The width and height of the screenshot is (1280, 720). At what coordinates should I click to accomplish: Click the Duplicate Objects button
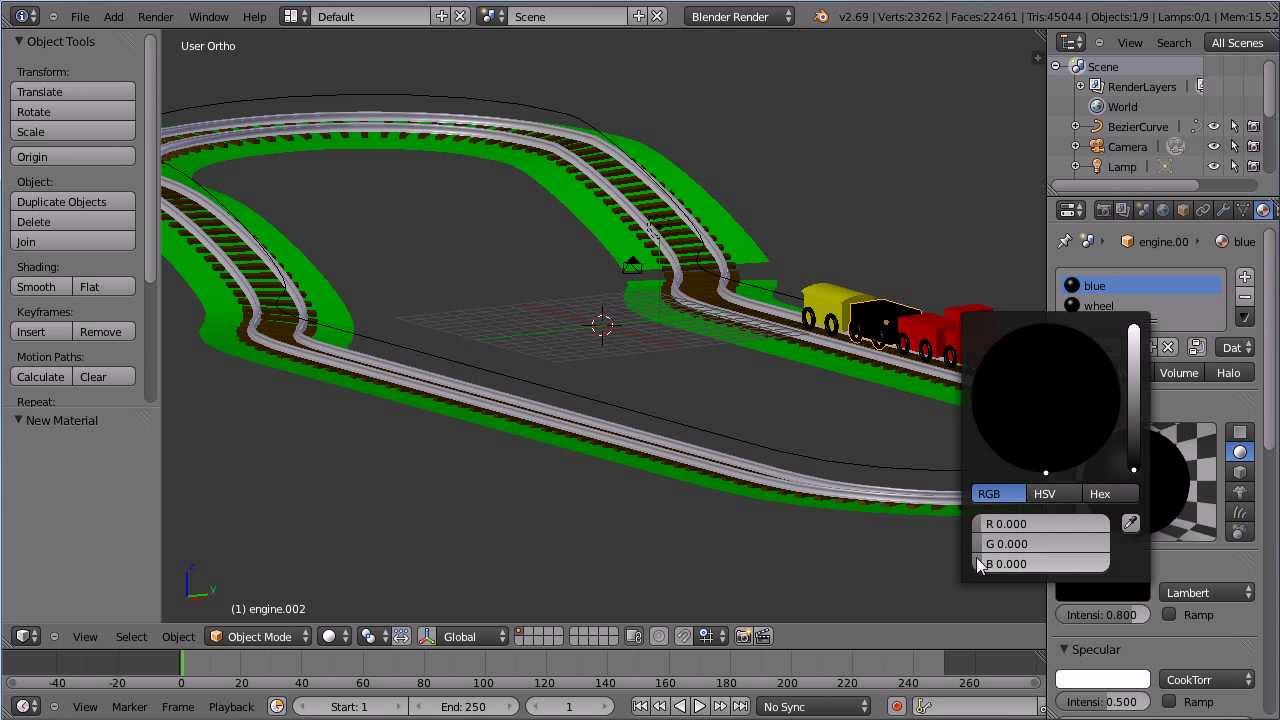[x=73, y=202]
